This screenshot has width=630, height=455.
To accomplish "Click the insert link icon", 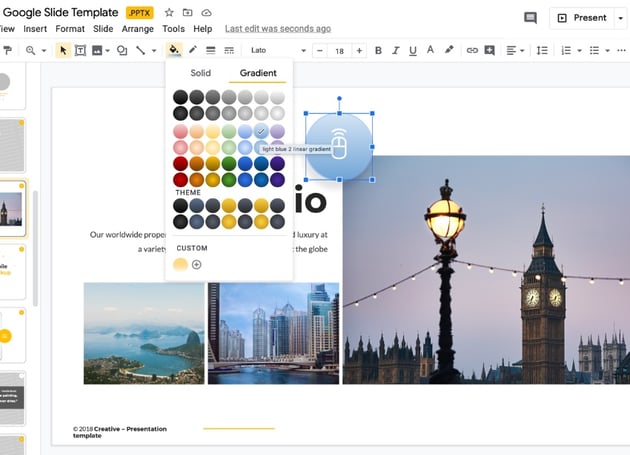I will pyautogui.click(x=472, y=50).
